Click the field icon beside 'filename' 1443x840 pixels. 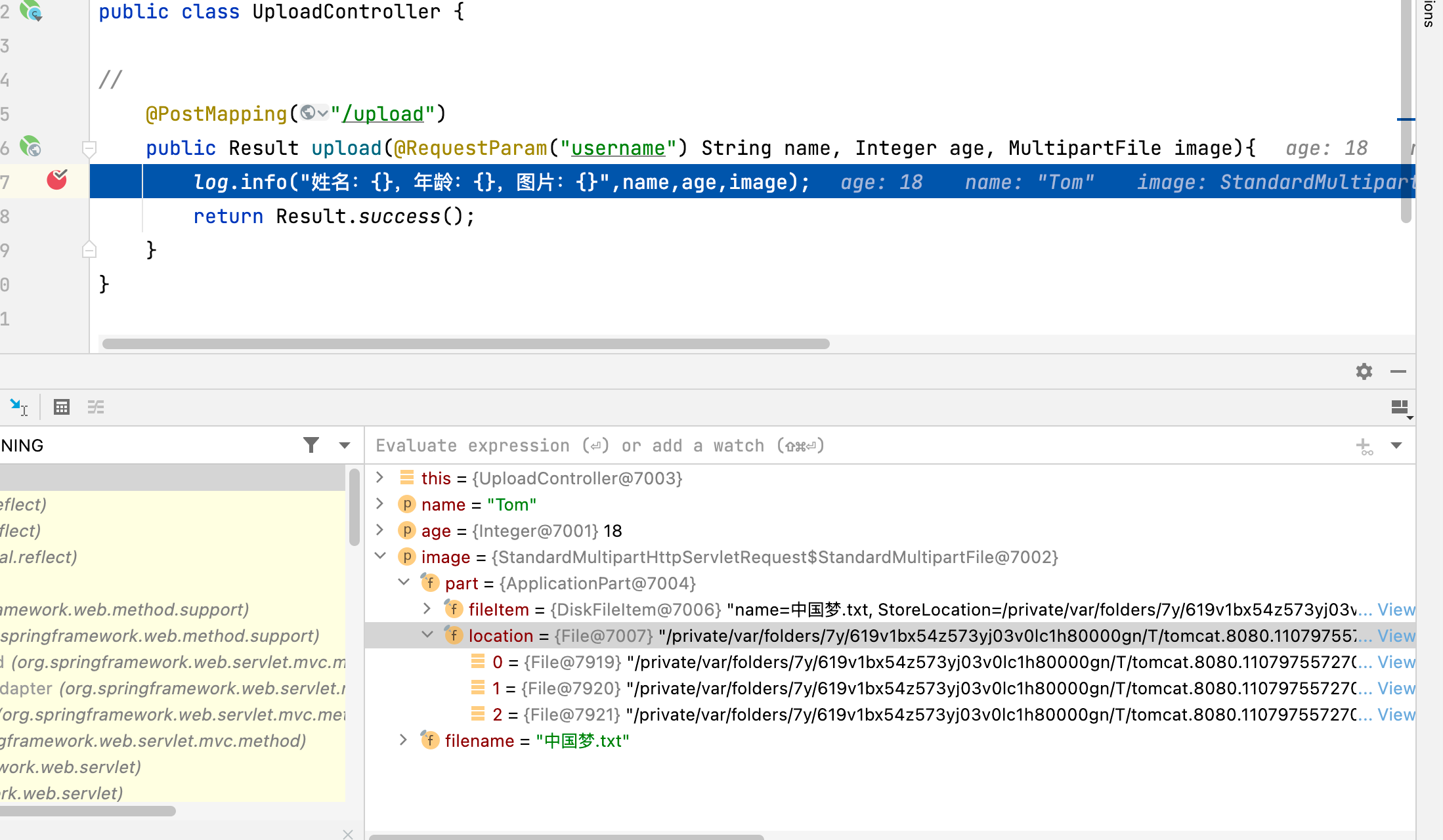point(429,740)
